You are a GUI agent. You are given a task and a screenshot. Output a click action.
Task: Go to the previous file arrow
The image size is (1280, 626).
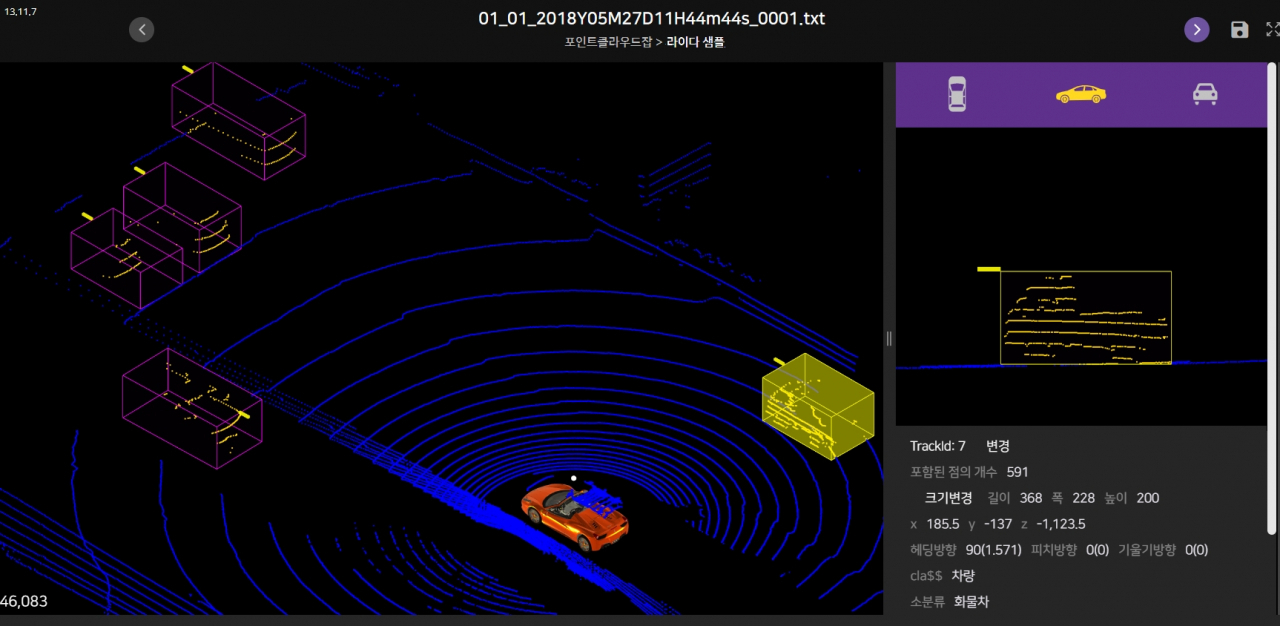(x=142, y=30)
